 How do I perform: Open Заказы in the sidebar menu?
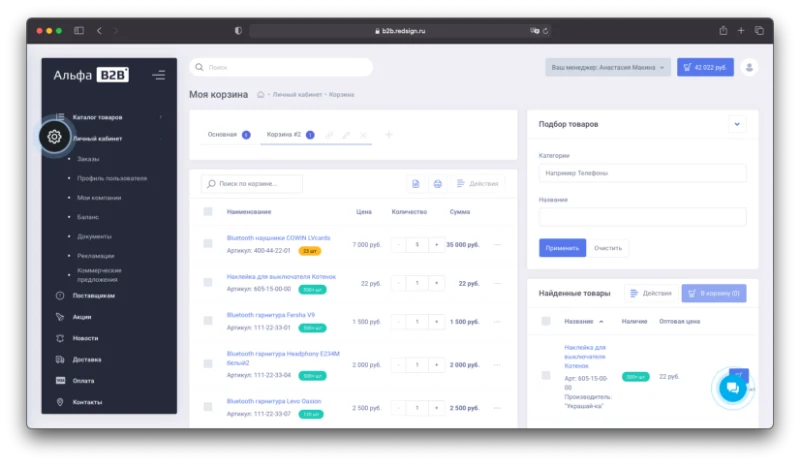click(88, 159)
